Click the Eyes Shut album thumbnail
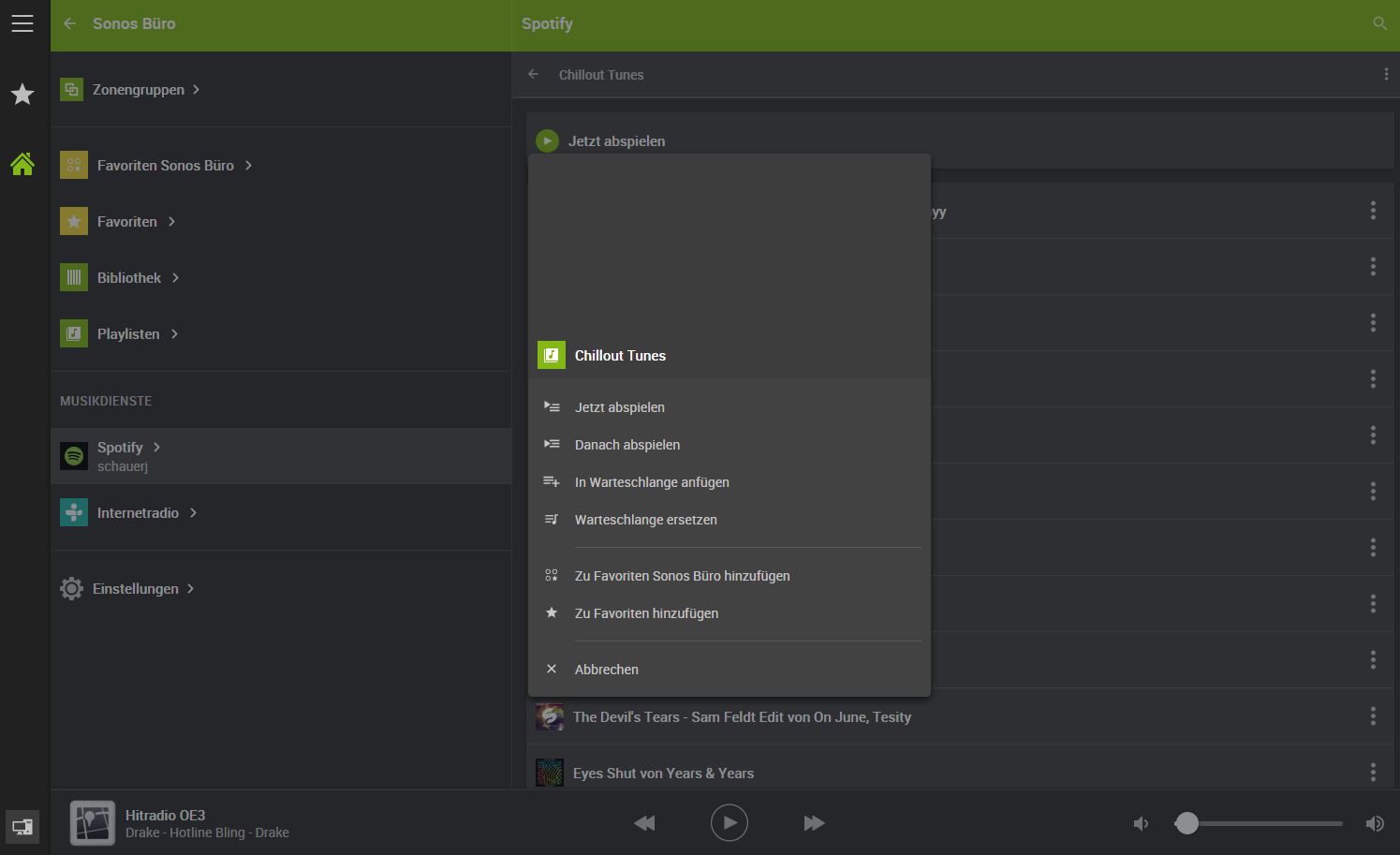The width and height of the screenshot is (1400, 855). 550,773
